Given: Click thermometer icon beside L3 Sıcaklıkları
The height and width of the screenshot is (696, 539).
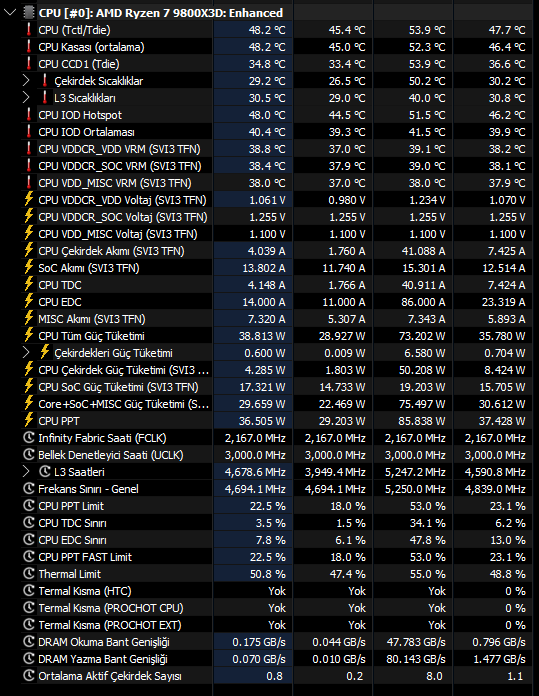Looking at the screenshot, I should pyautogui.click(x=44, y=98).
